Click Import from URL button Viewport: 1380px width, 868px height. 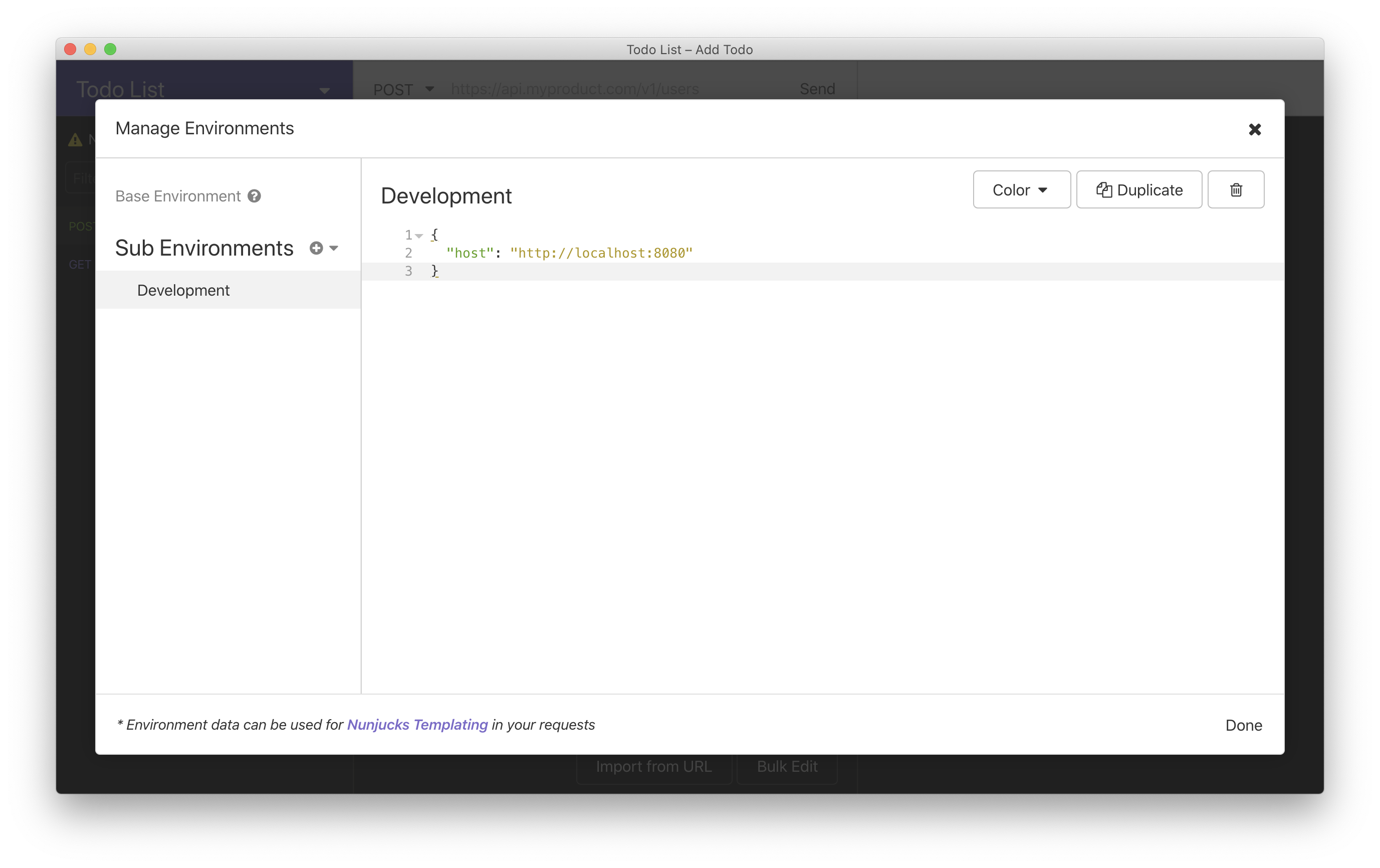pos(654,767)
